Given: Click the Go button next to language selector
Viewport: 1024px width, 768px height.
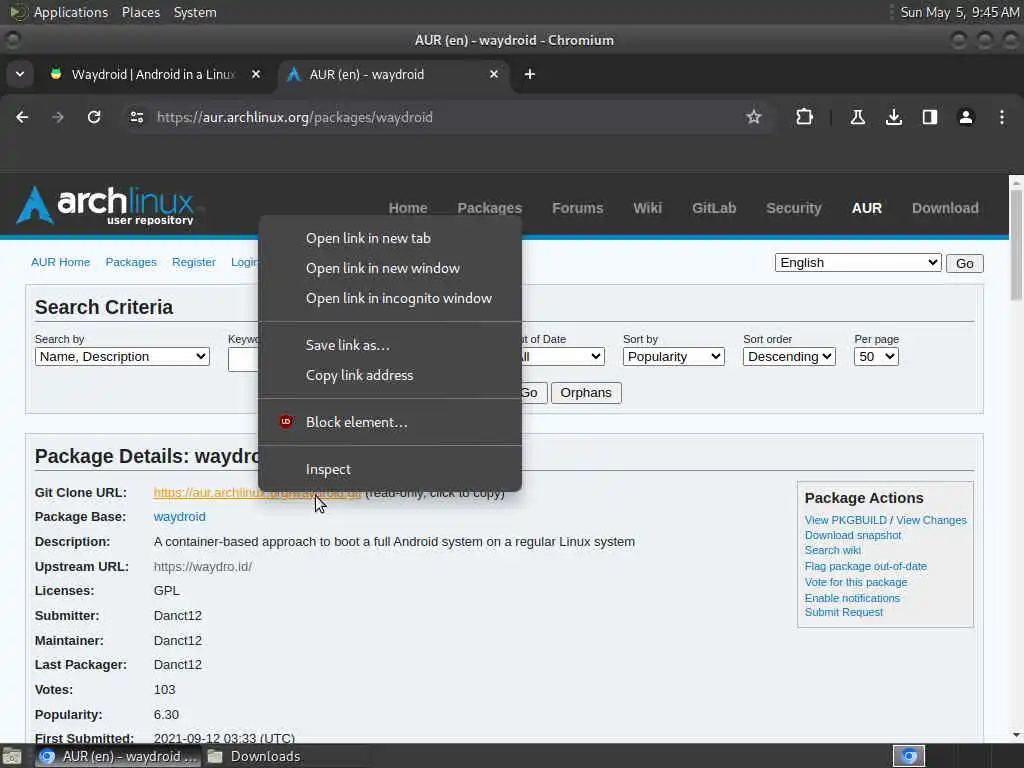Looking at the screenshot, I should pyautogui.click(x=965, y=263).
